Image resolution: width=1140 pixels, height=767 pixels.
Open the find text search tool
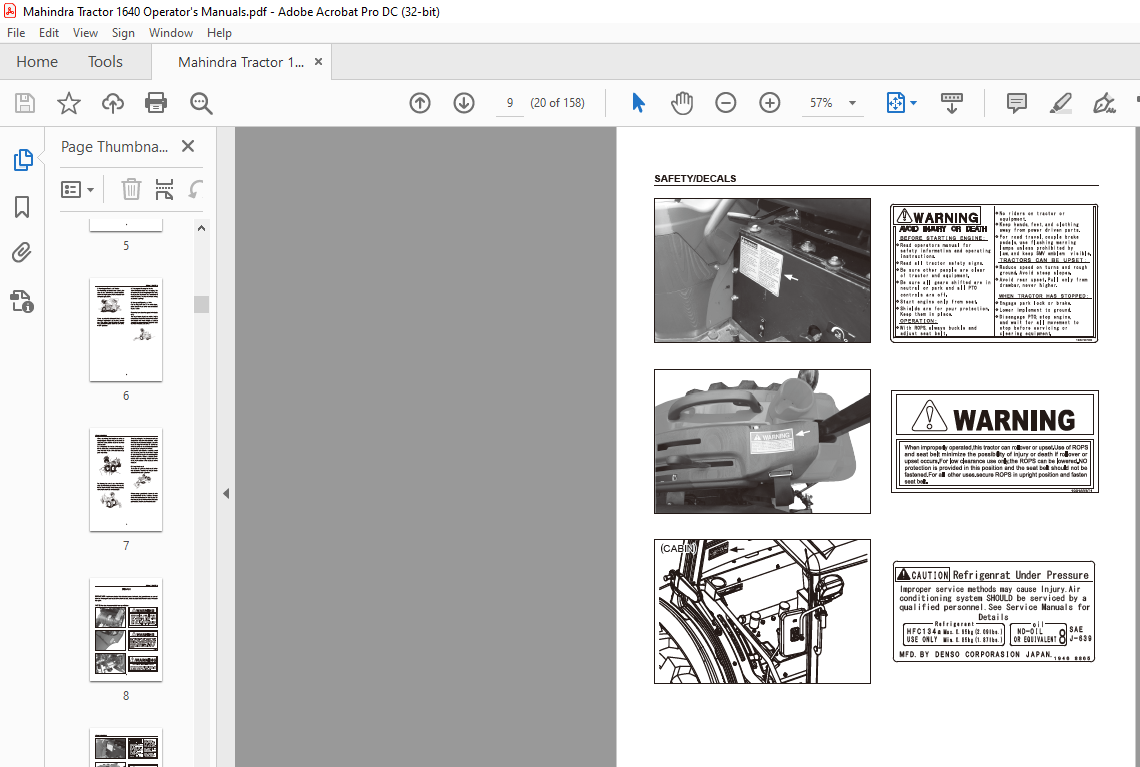point(201,103)
